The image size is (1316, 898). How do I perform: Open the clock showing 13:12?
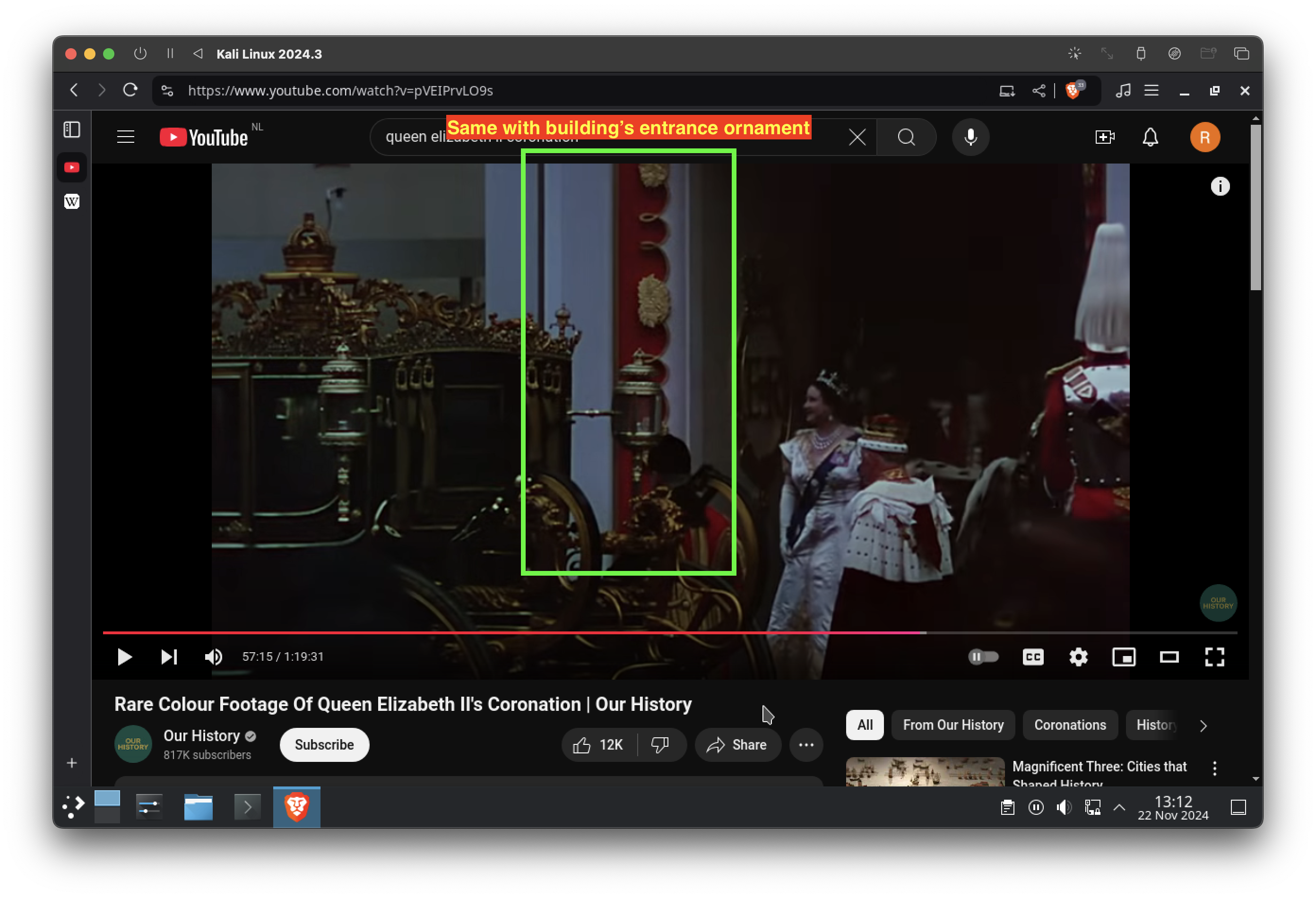tap(1173, 807)
